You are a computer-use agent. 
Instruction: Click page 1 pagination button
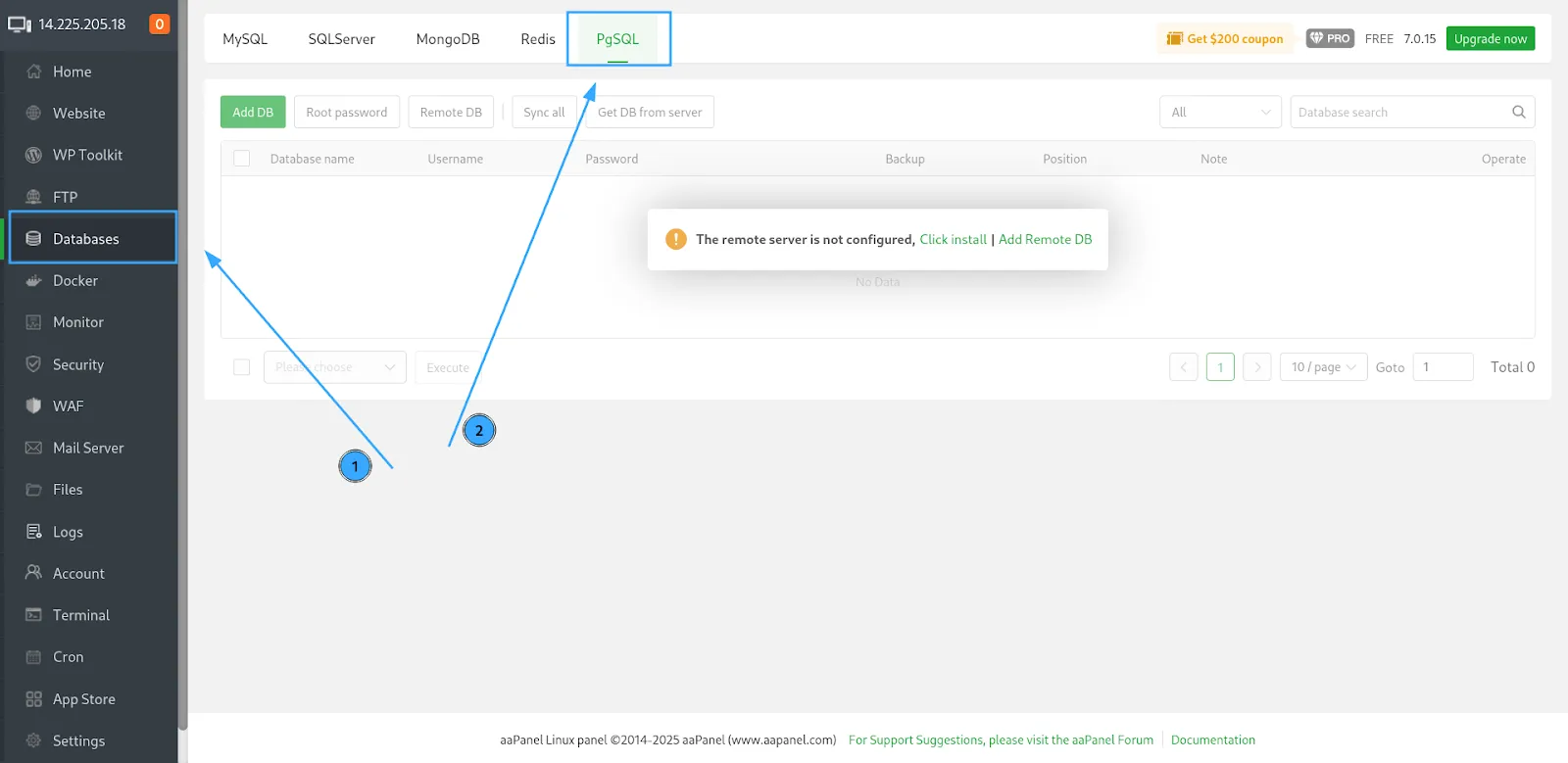point(1220,367)
